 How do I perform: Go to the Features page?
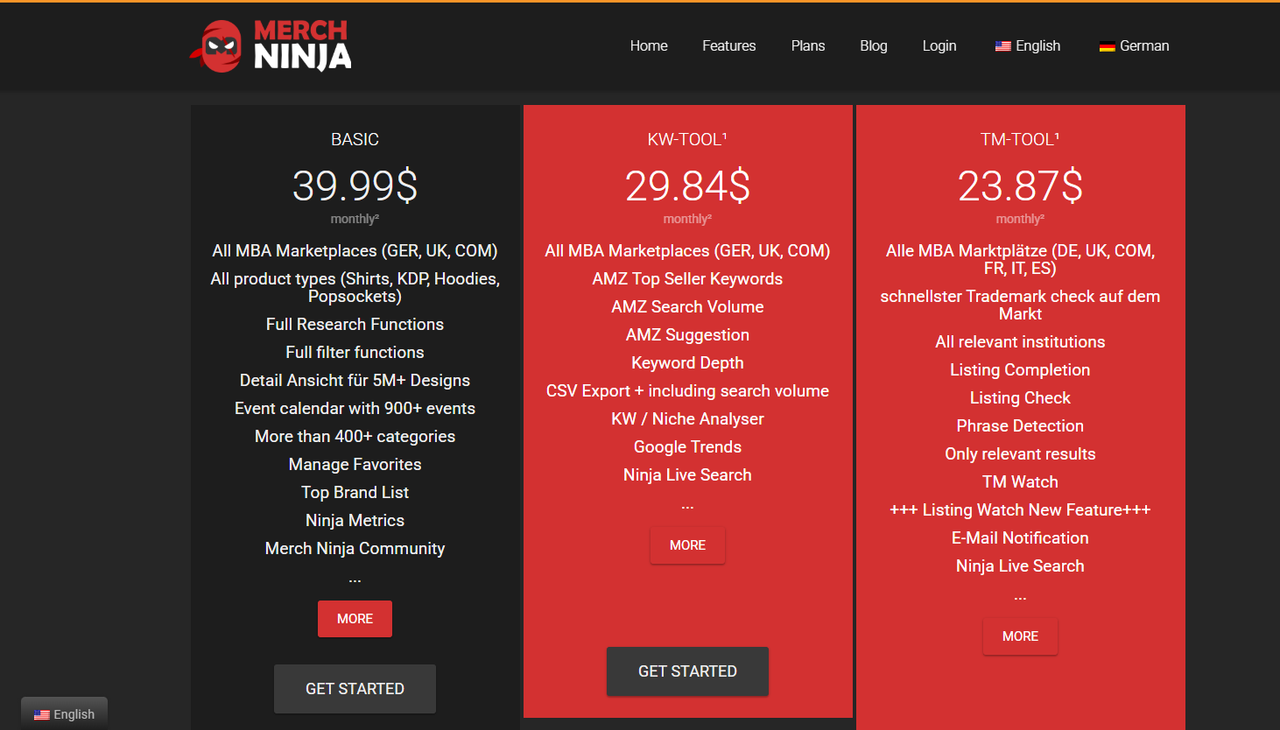tap(729, 46)
